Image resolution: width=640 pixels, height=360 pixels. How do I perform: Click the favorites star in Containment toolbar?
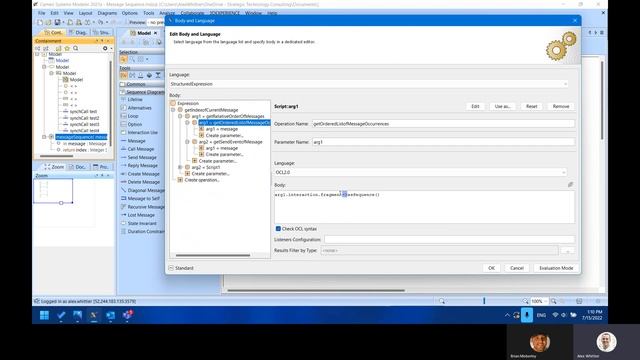coord(67,48)
